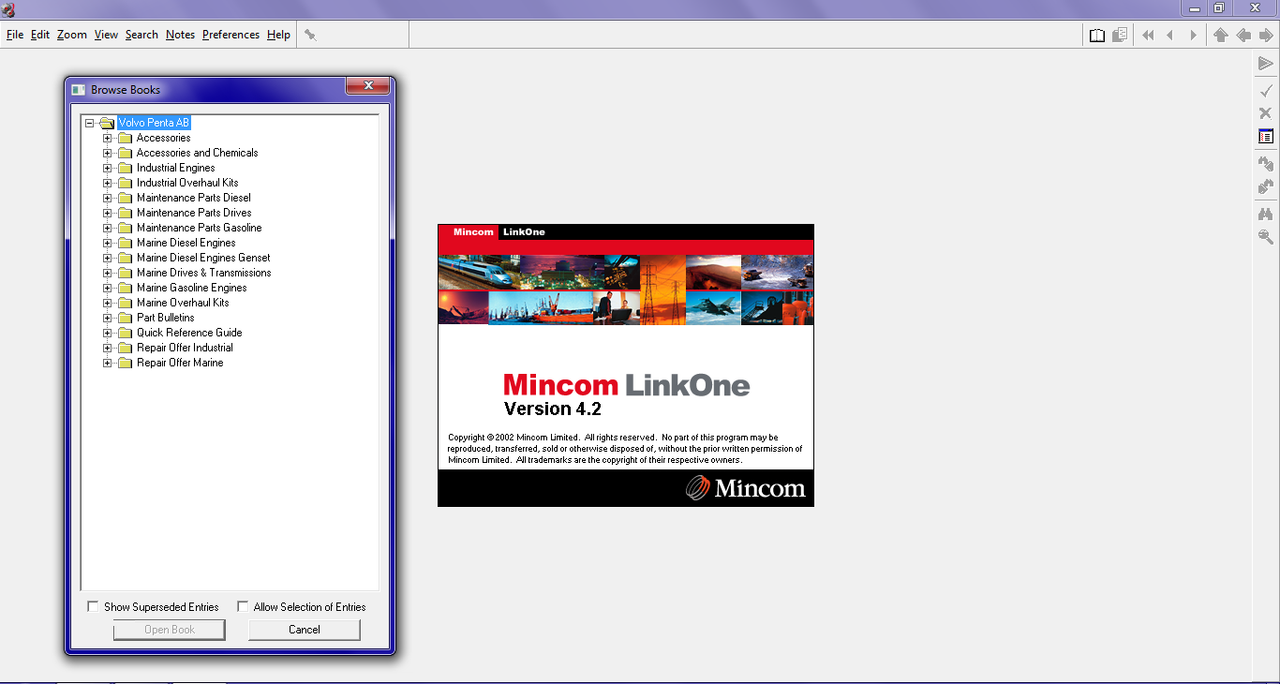Expand the Accessories folder node
Image resolution: width=1280 pixels, height=684 pixels.
pos(108,138)
